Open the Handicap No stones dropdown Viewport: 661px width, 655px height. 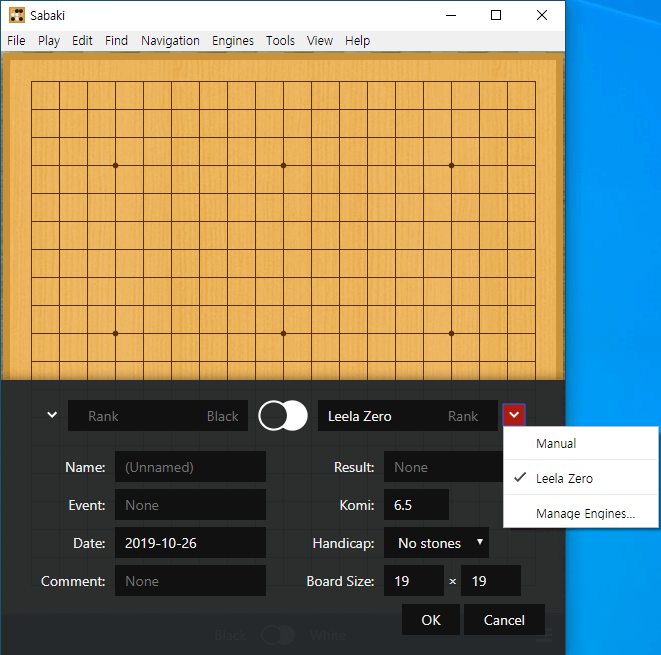tap(436, 543)
